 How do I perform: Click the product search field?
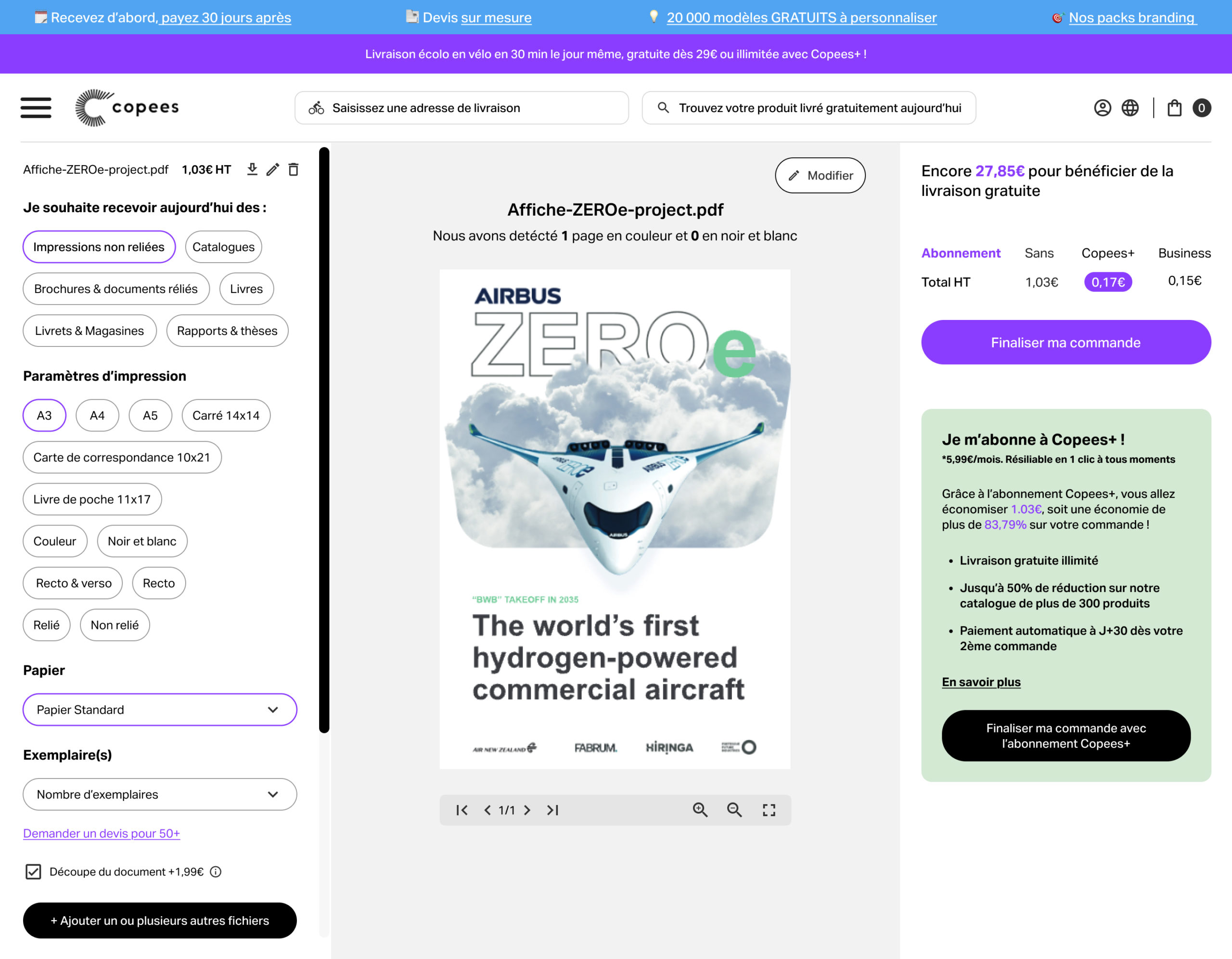[x=809, y=108]
